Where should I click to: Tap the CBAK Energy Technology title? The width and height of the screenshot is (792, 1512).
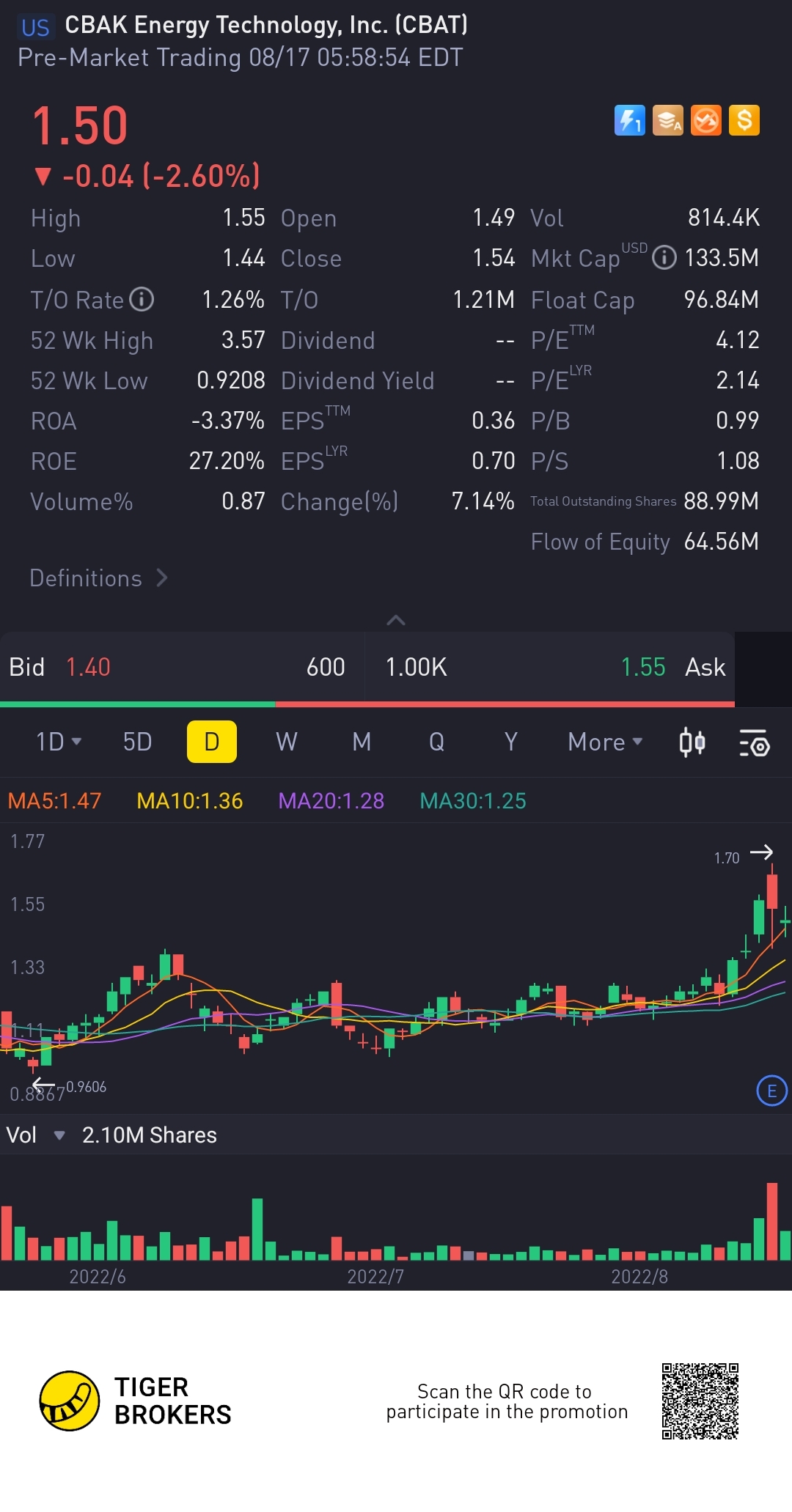coord(266,25)
